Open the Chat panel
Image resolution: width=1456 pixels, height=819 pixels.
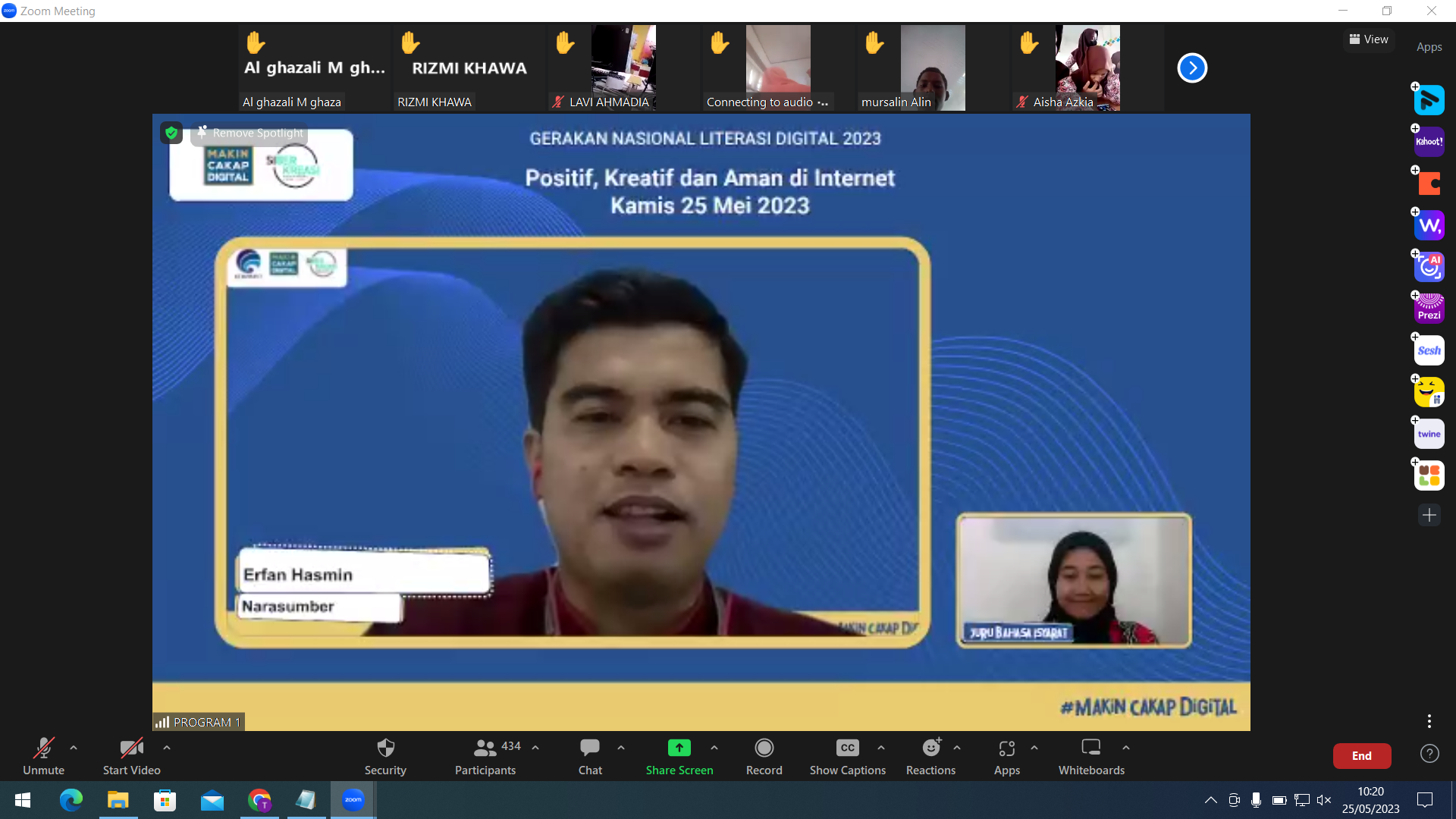[590, 756]
